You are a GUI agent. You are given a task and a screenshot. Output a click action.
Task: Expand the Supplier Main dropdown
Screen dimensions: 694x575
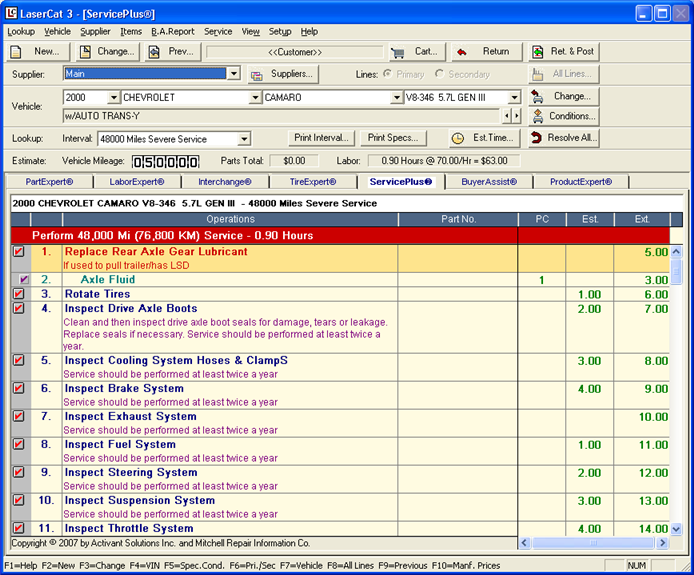pyautogui.click(x=233, y=74)
